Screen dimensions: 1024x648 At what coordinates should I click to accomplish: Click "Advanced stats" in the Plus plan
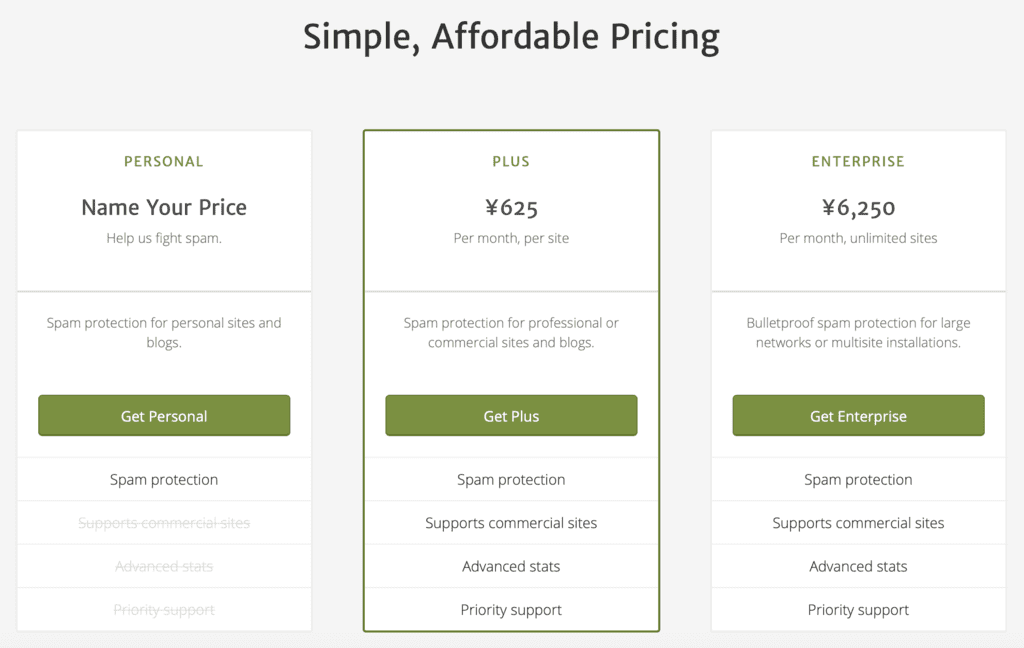click(x=511, y=566)
